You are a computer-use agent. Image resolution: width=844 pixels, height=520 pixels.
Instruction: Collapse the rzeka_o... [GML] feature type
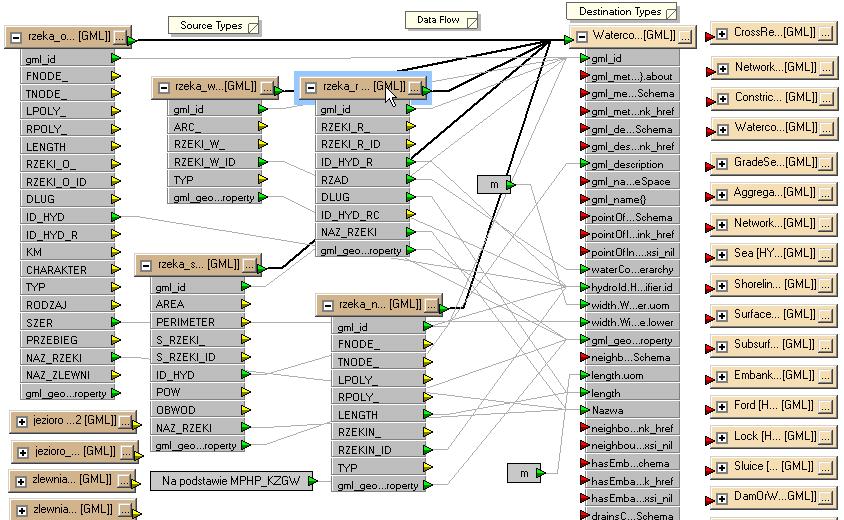click(16, 38)
